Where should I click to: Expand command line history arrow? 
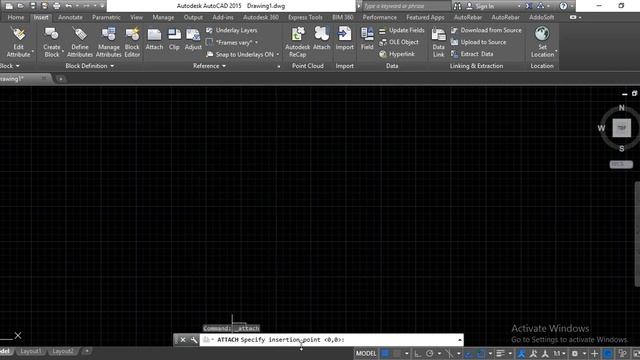(x=460, y=340)
